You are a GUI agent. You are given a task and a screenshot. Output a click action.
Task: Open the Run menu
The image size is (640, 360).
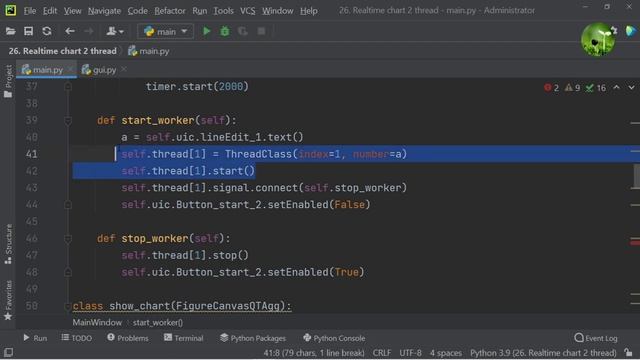pyautogui.click(x=200, y=11)
